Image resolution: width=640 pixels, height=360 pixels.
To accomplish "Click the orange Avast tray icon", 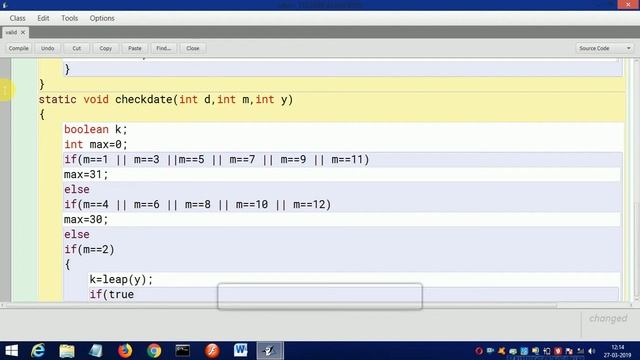I will (x=502, y=351).
